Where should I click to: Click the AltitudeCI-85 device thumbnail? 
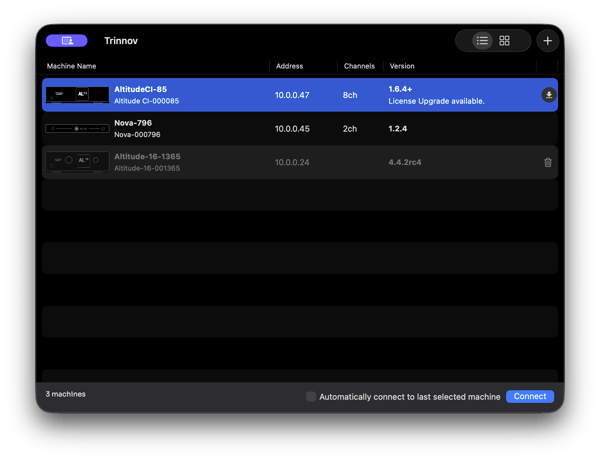pos(77,95)
